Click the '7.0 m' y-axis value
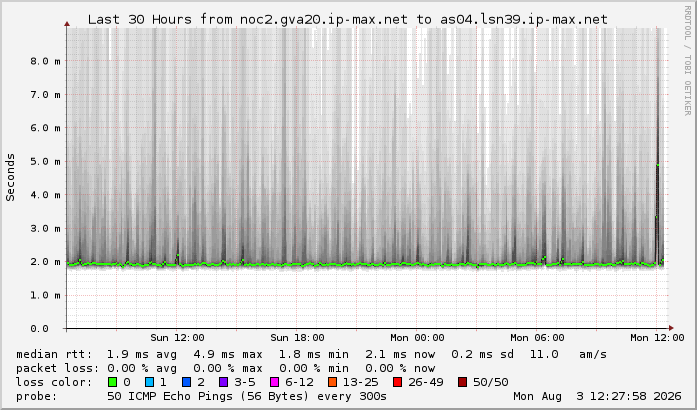Viewport: 697px width, 410px height. coord(45,94)
